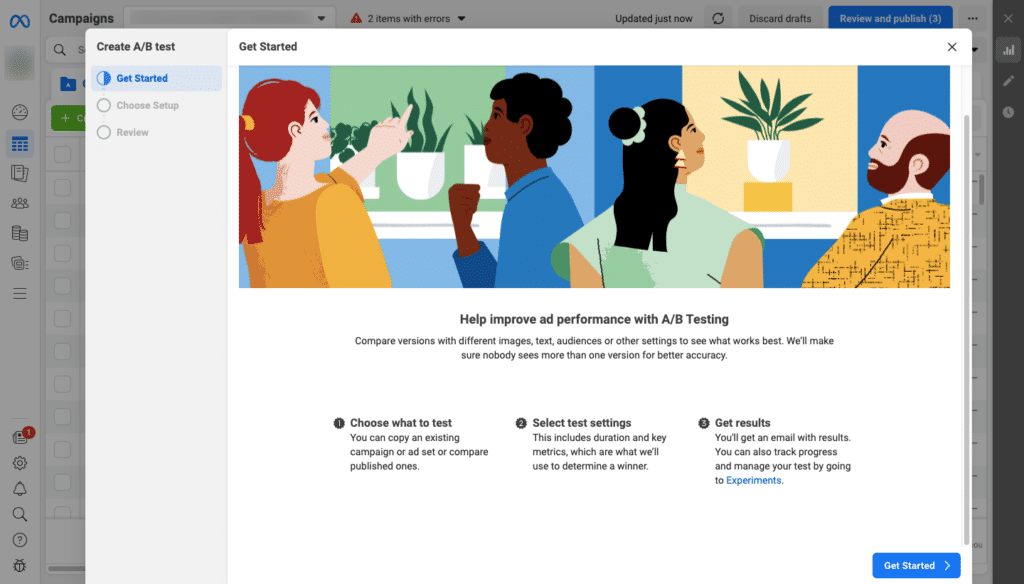This screenshot has height=584, width=1024.
Task: Click the red error warning triangle icon
Action: (x=356, y=18)
